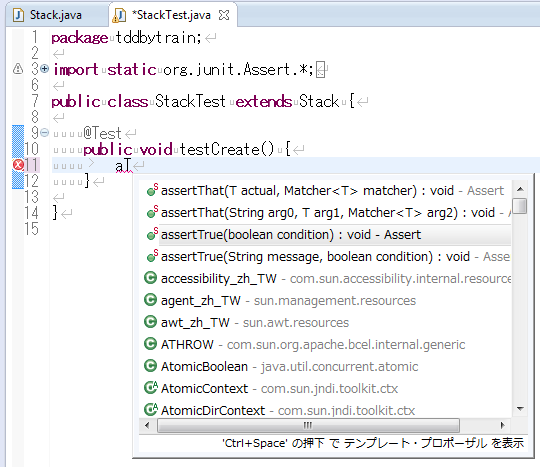Click the StackTest class name on line 7
Image resolution: width=540 pixels, height=467 pixels.
pyautogui.click(x=190, y=102)
